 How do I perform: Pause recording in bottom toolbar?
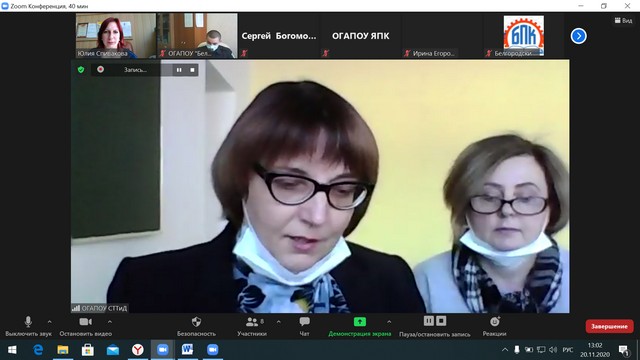[x=429, y=321]
